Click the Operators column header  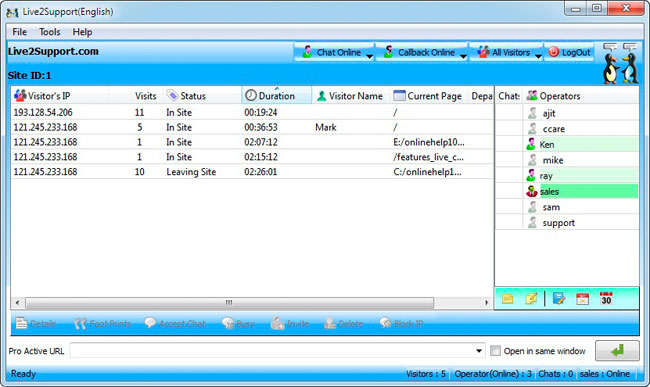(x=581, y=96)
